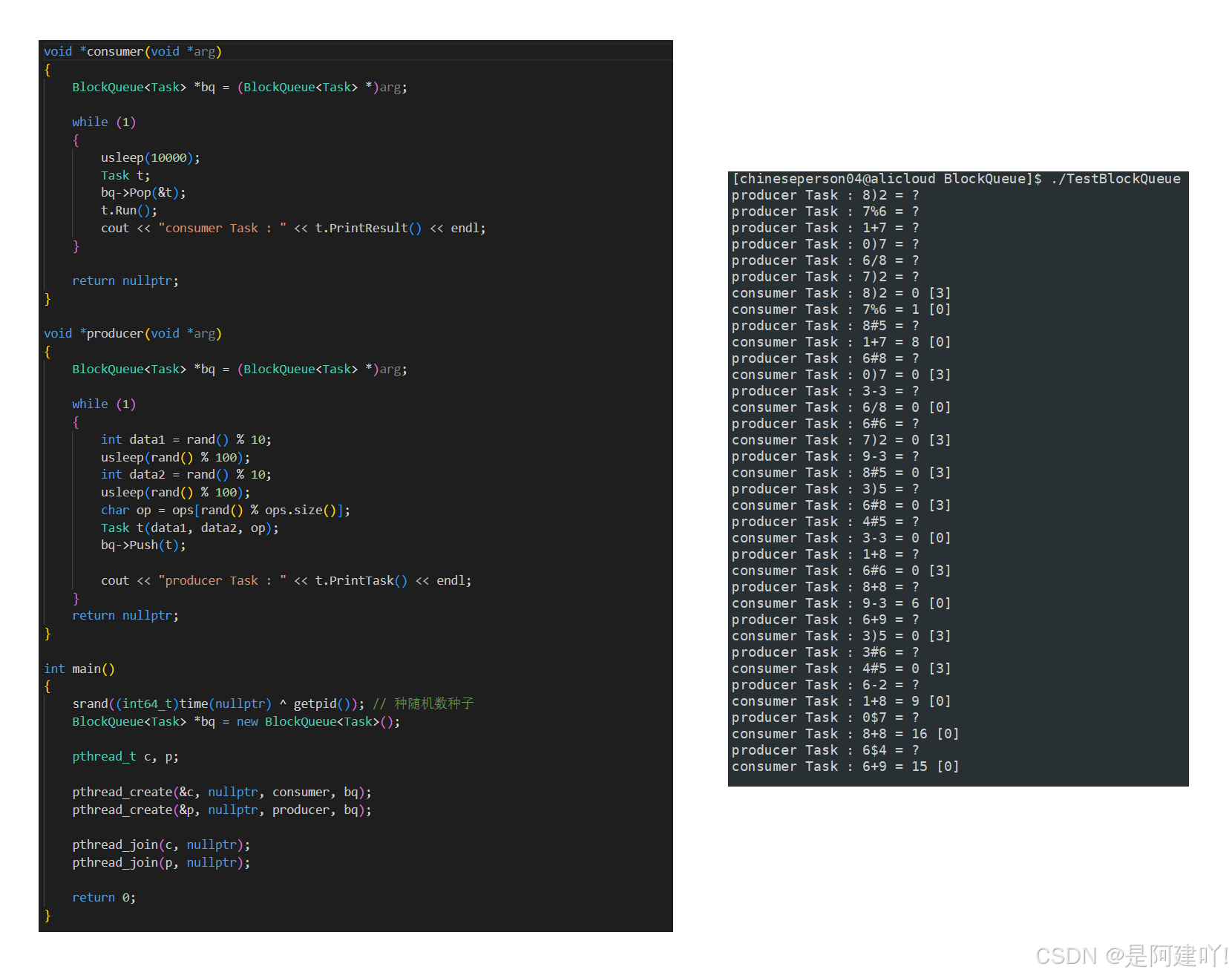This screenshot has width=1232, height=978.
Task: Click the Chinese comment after srand
Action: [433, 703]
